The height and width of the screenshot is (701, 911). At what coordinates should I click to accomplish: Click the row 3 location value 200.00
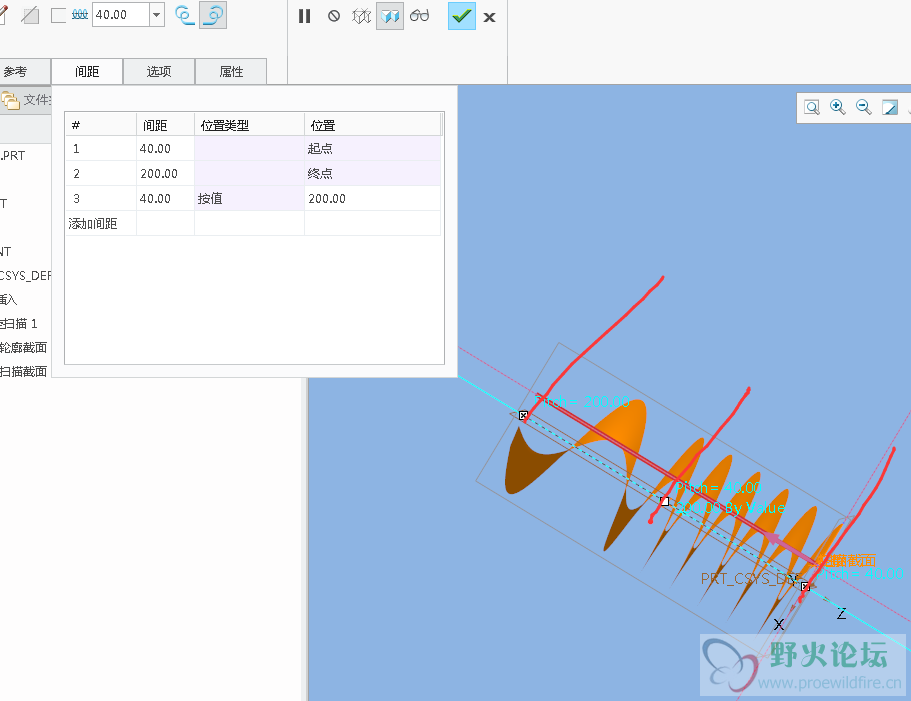(372, 199)
